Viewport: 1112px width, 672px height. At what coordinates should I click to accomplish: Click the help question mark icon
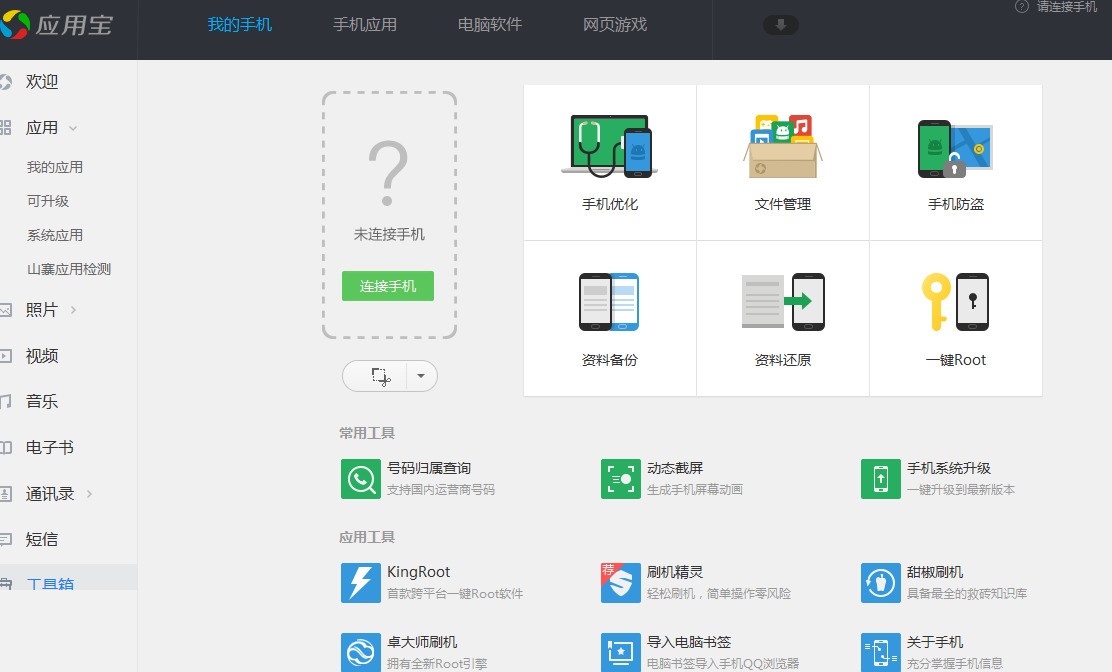click(1021, 7)
